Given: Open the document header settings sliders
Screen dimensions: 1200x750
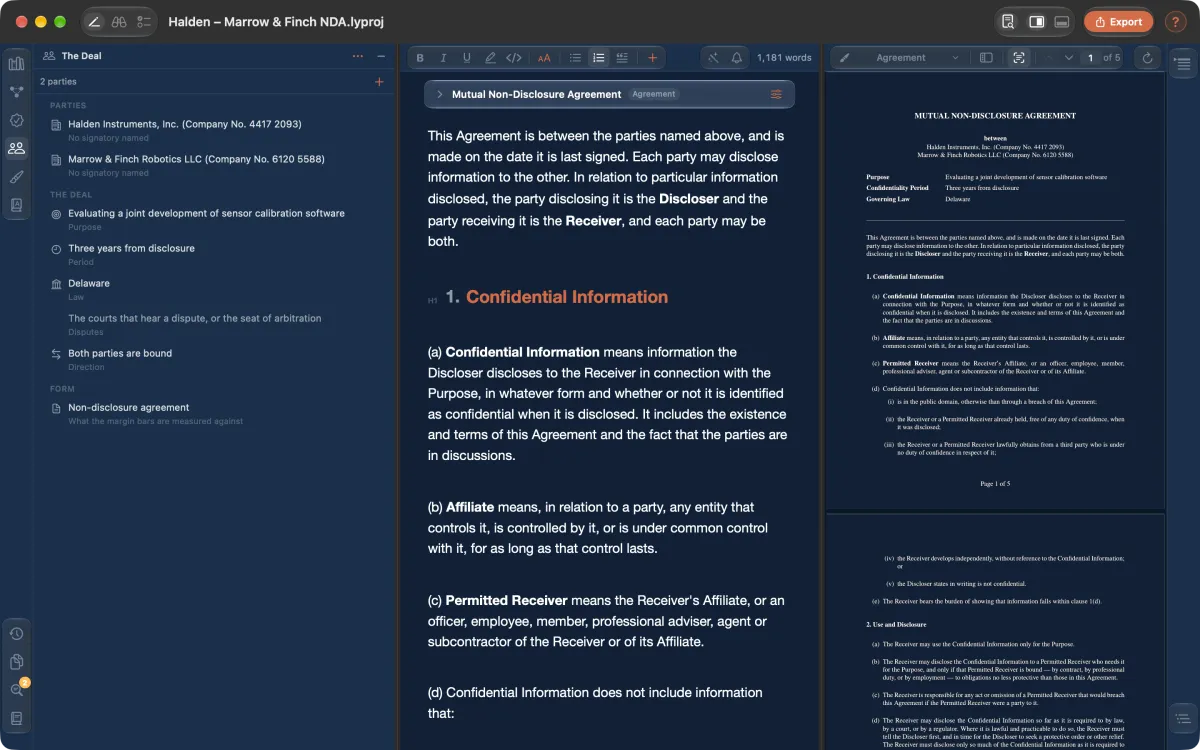Looking at the screenshot, I should pyautogui.click(x=776, y=94).
